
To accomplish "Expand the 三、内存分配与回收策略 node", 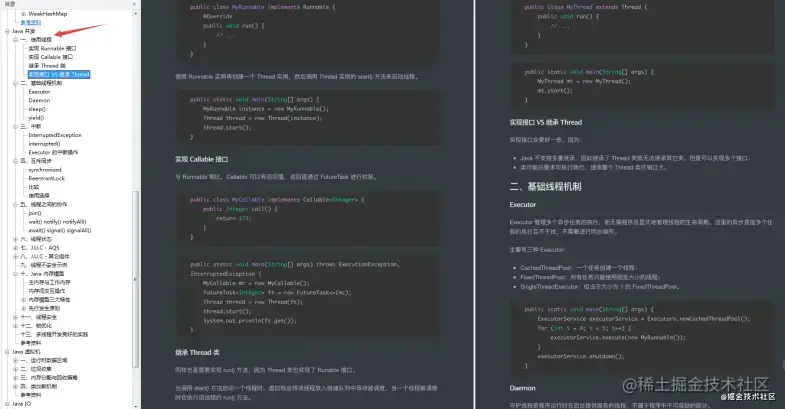I will [x=16, y=378].
